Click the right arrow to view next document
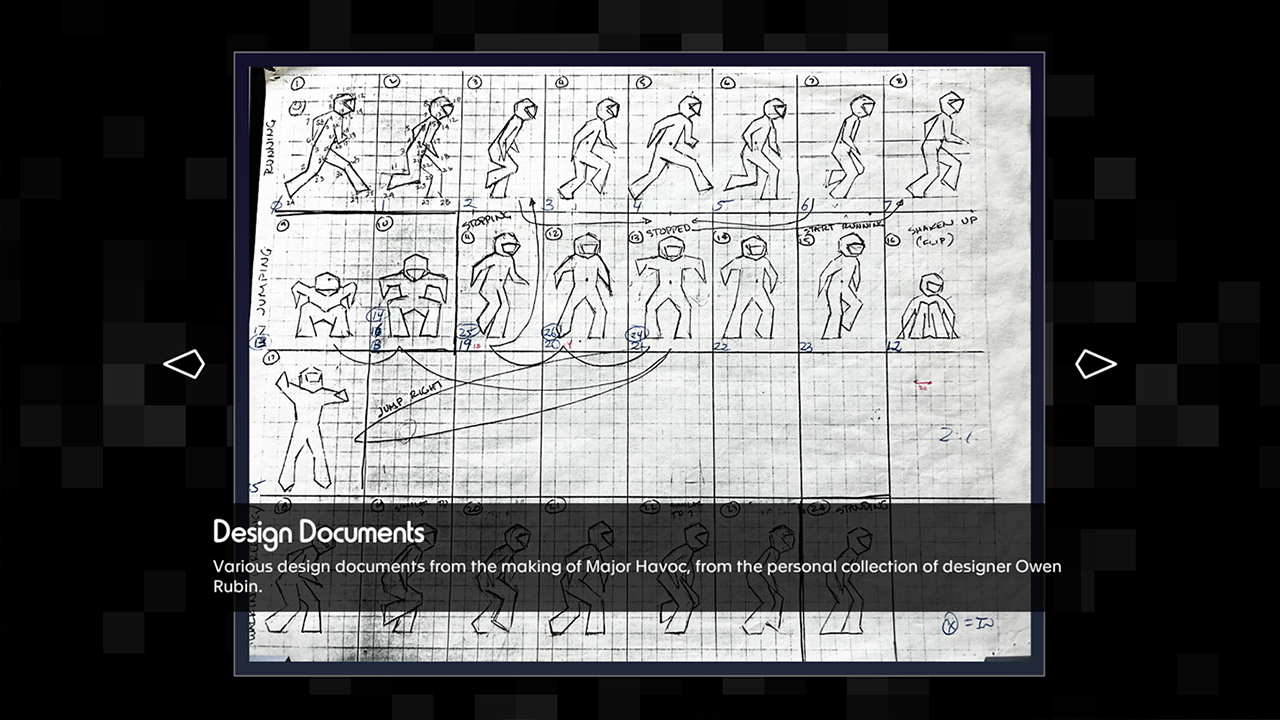The height and width of the screenshot is (720, 1280). click(x=1095, y=364)
